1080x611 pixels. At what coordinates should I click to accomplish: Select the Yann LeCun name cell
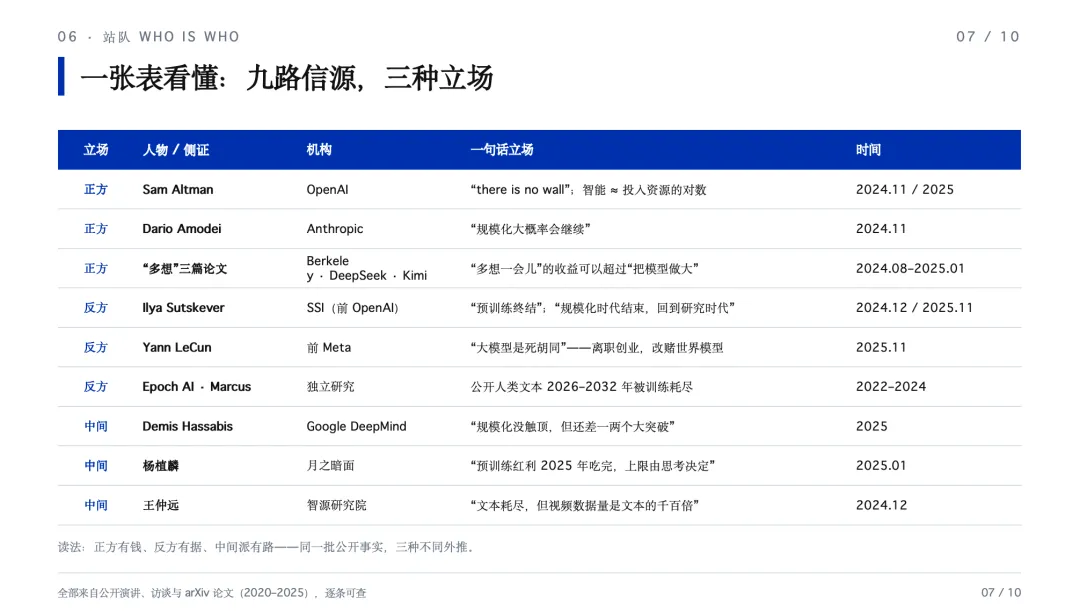(177, 347)
